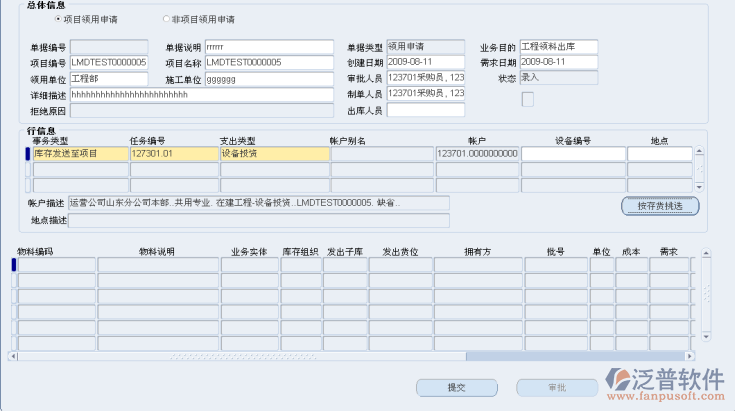This screenshot has width=735, height=412.
Task: Click the first-row 发出货位 cell
Action: point(401,264)
